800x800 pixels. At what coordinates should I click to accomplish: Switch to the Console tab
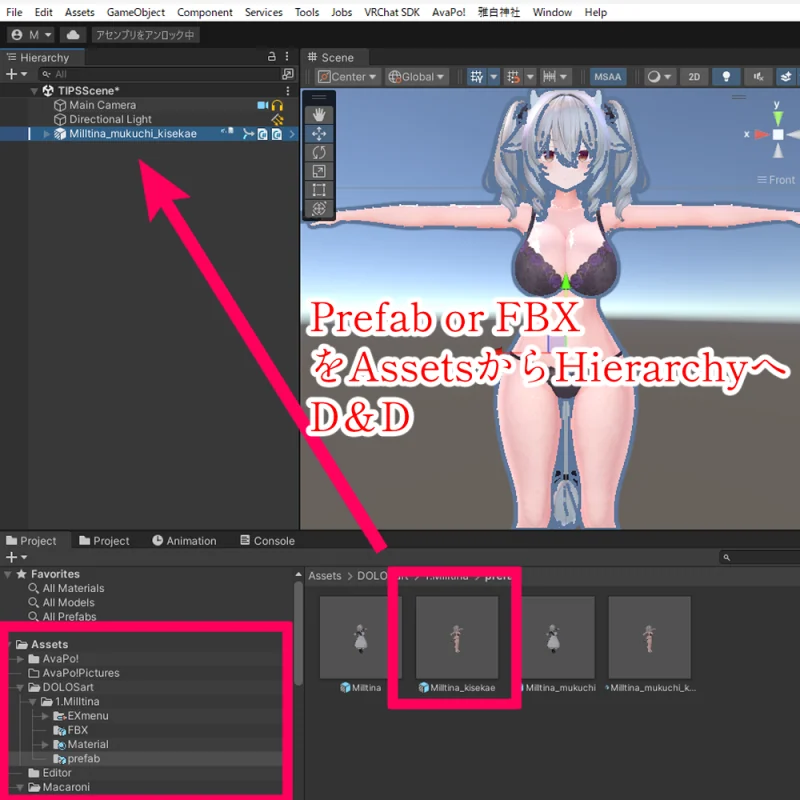(x=268, y=541)
